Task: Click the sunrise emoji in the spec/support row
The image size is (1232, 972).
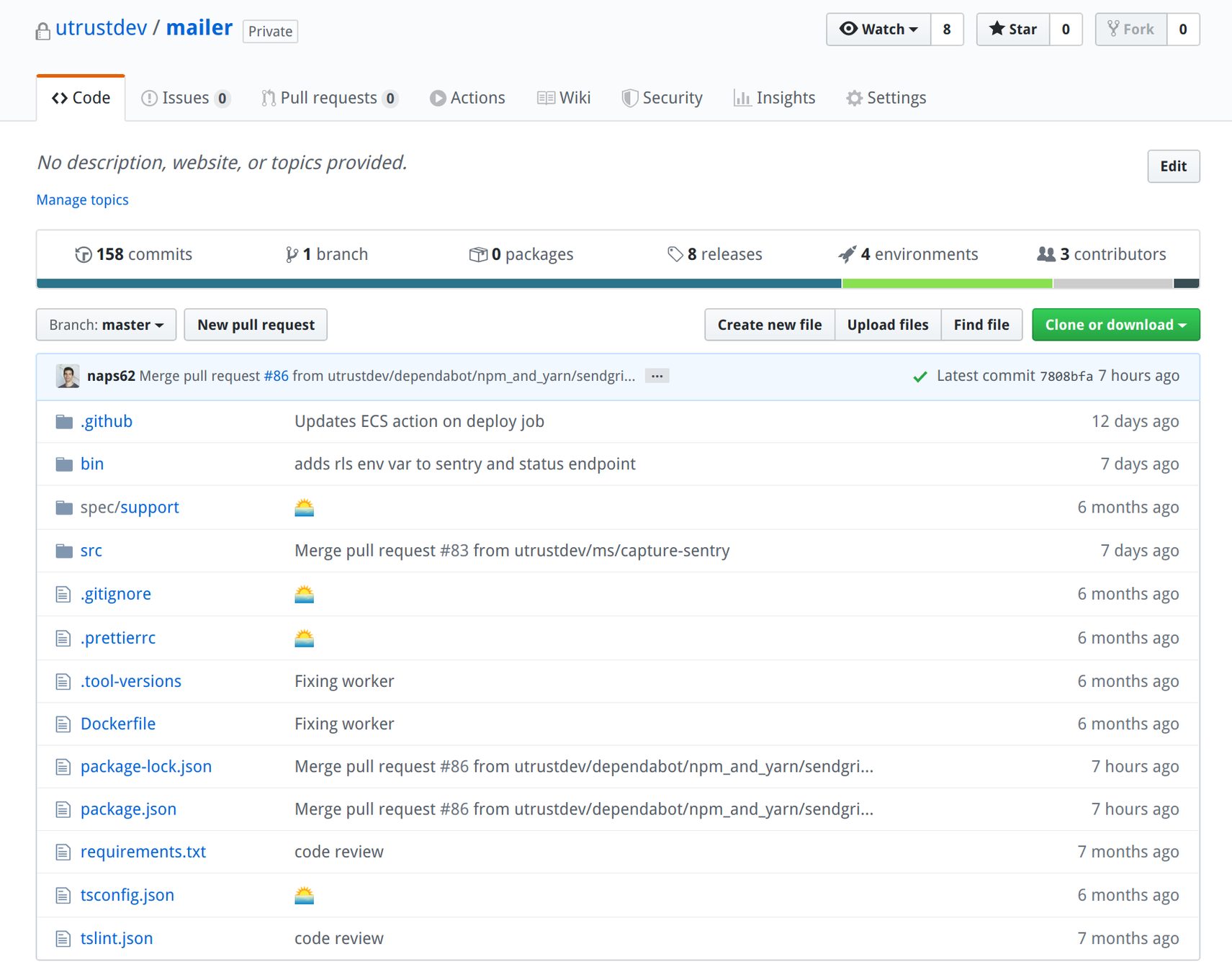Action: (304, 508)
